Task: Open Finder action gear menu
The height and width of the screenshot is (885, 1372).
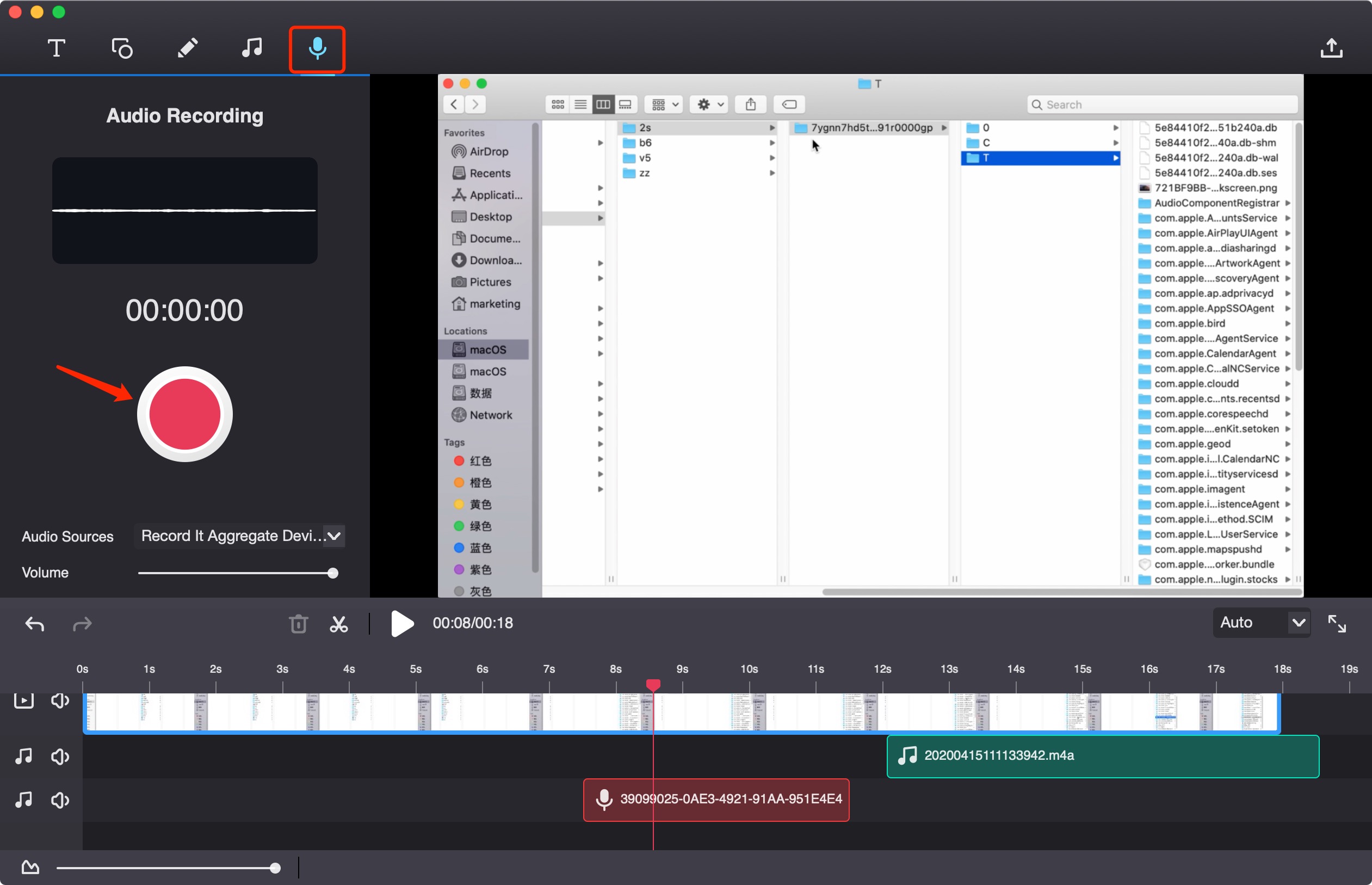Action: pyautogui.click(x=709, y=104)
